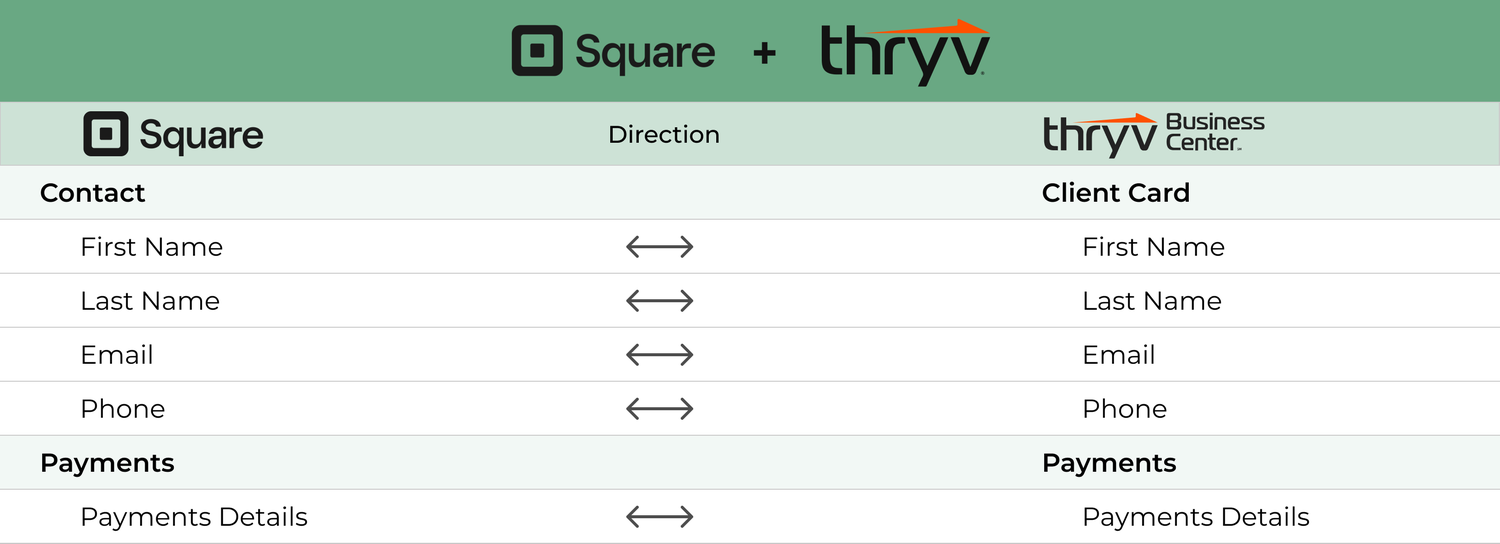
Task: Click Last Name in the Thryv column
Action: pyautogui.click(x=1152, y=301)
